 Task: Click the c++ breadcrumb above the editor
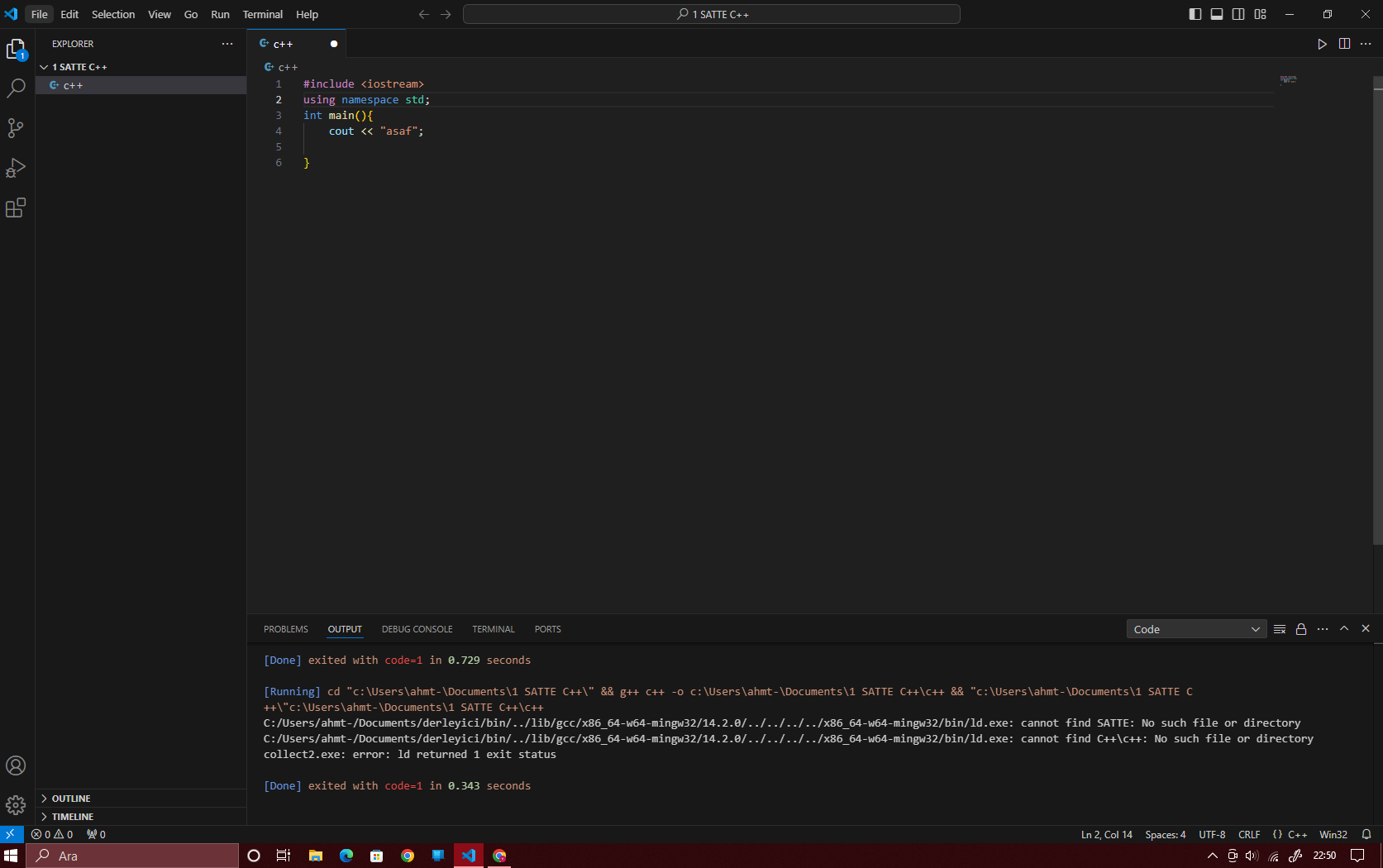tap(281, 67)
